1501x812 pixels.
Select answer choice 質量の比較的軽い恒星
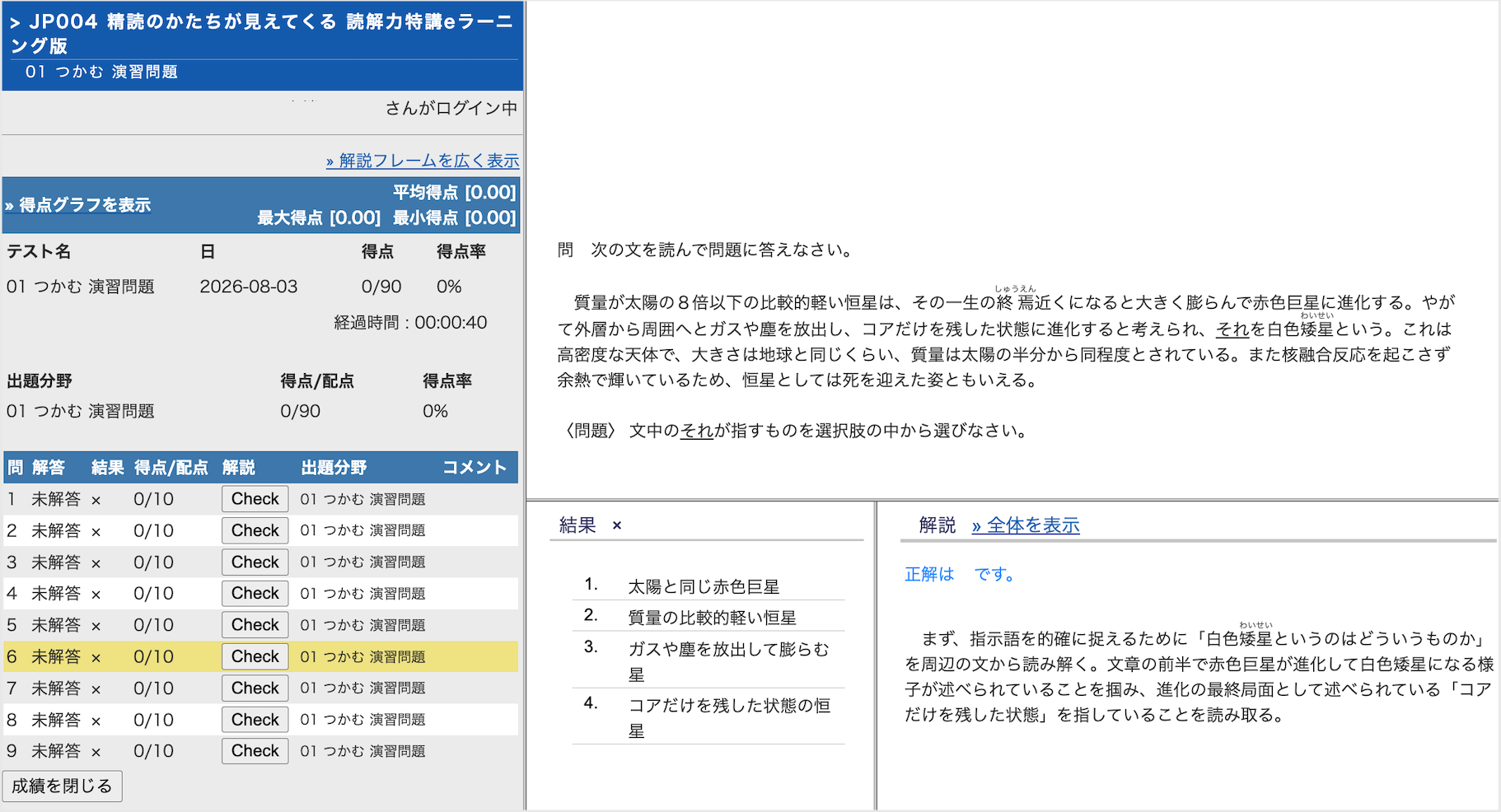[712, 618]
